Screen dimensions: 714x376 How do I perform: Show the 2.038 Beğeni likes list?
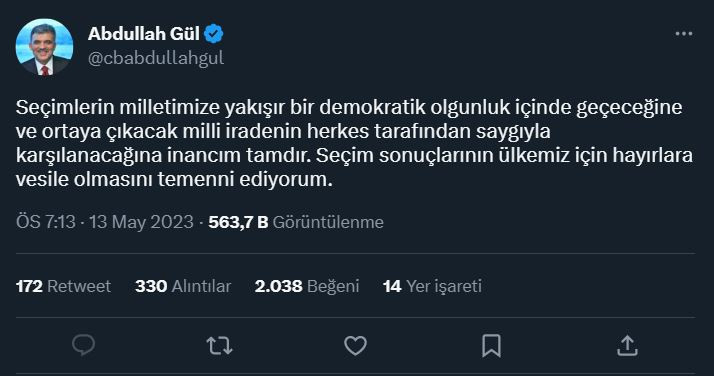coord(307,286)
